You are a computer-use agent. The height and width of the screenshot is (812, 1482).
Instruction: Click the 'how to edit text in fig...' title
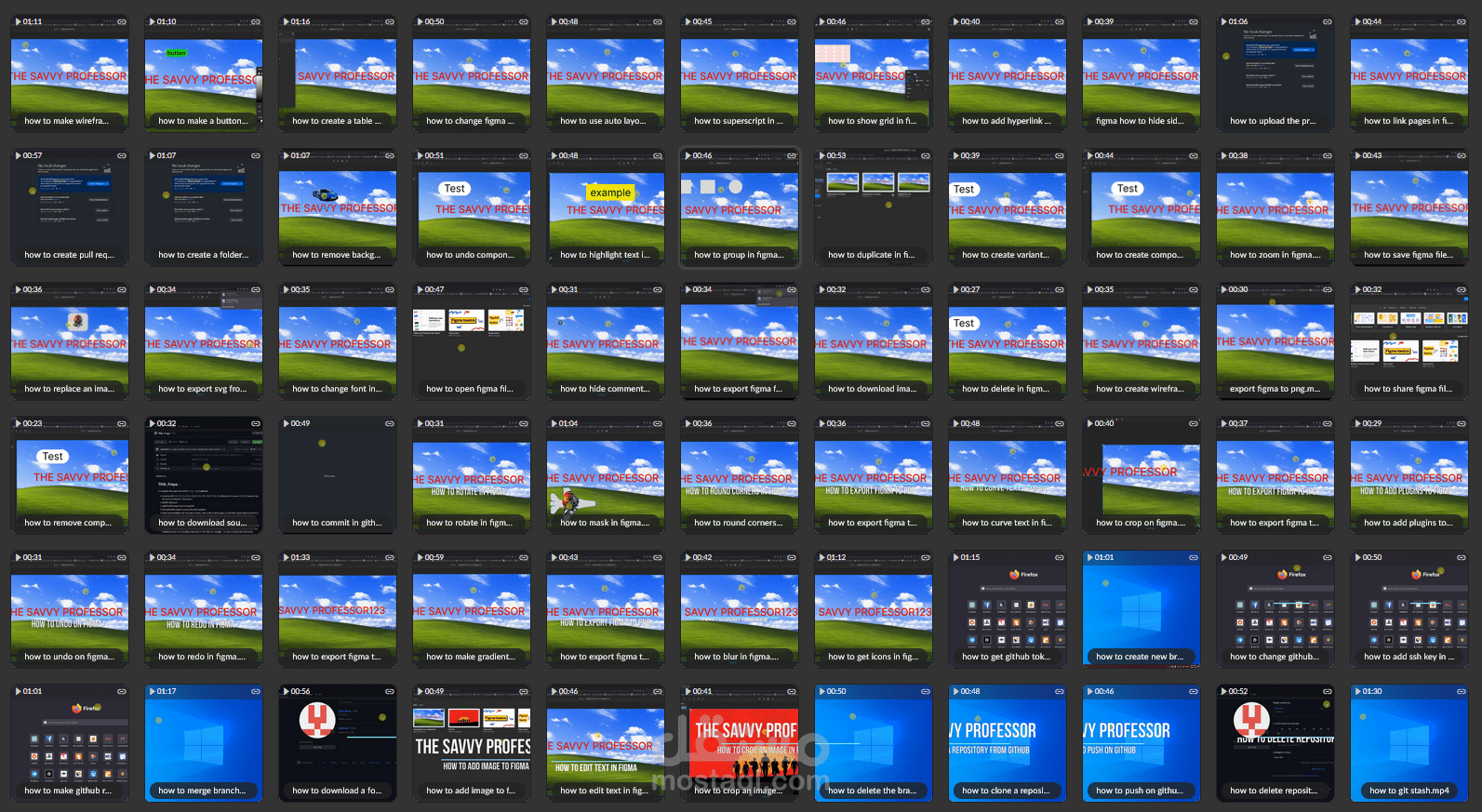click(x=604, y=791)
